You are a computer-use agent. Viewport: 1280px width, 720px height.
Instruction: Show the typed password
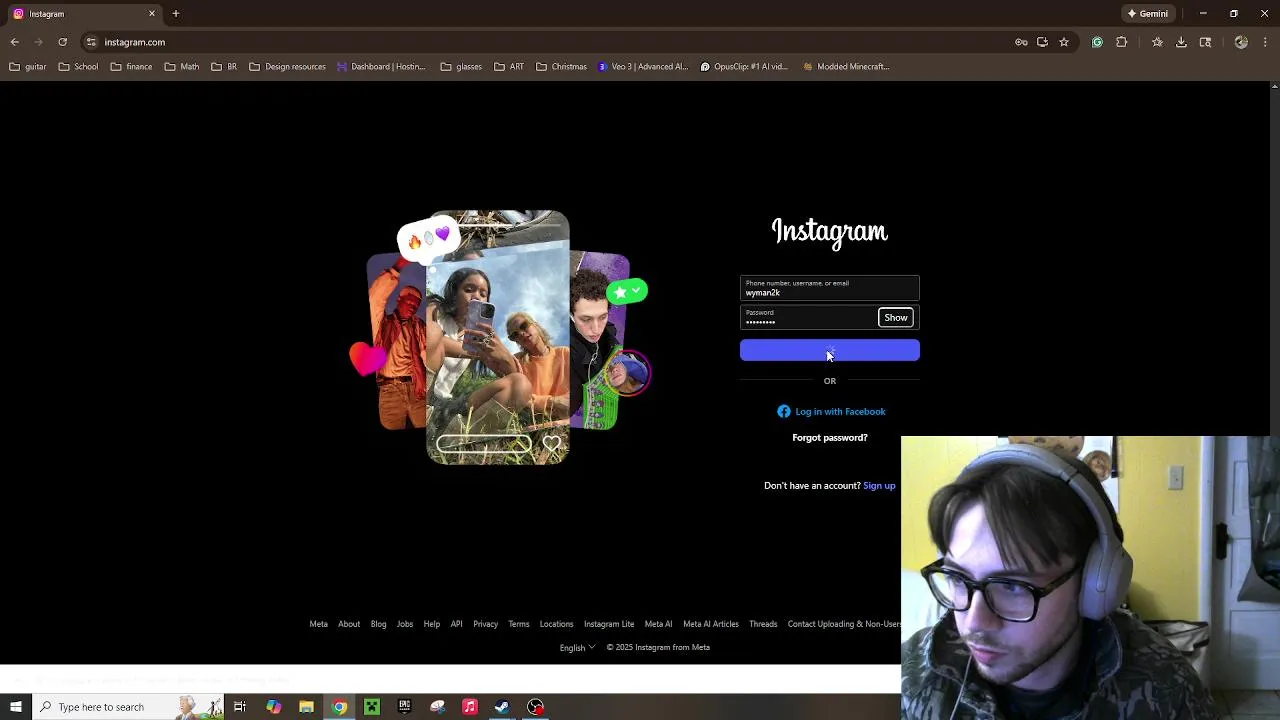tap(896, 317)
